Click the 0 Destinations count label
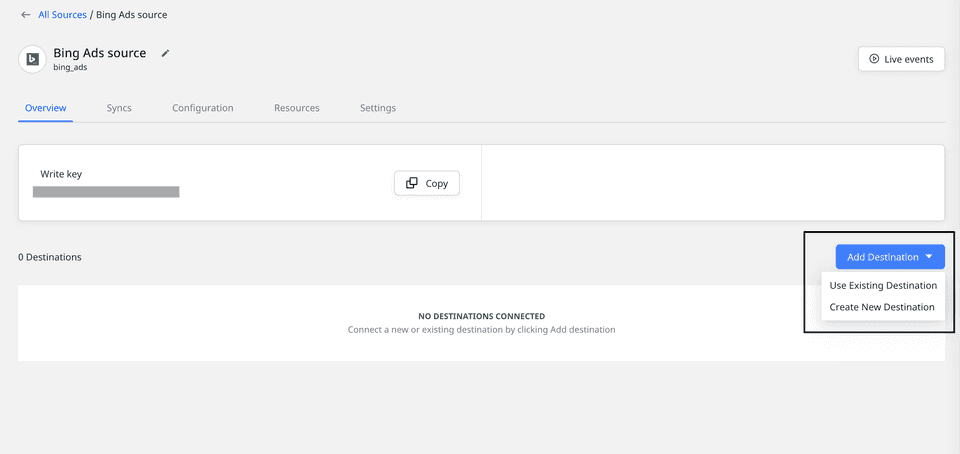This screenshot has height=454, width=960. (x=50, y=257)
